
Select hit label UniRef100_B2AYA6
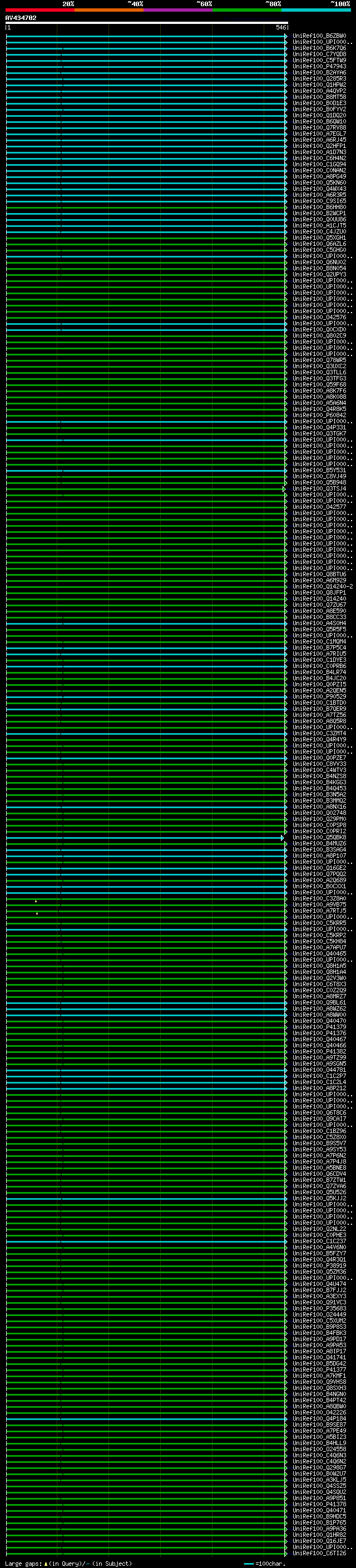tap(319, 72)
